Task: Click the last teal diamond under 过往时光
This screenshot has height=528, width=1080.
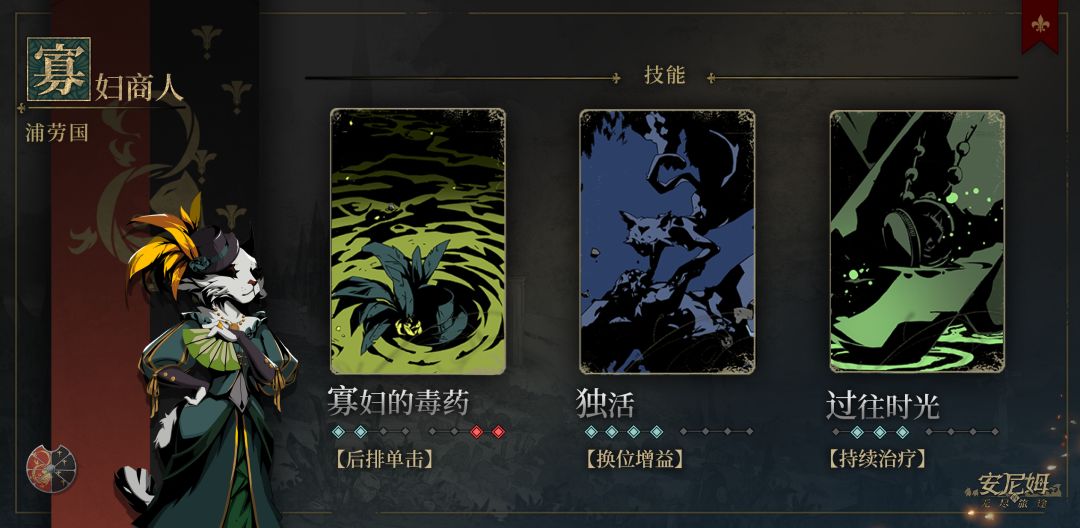Action: [902, 432]
